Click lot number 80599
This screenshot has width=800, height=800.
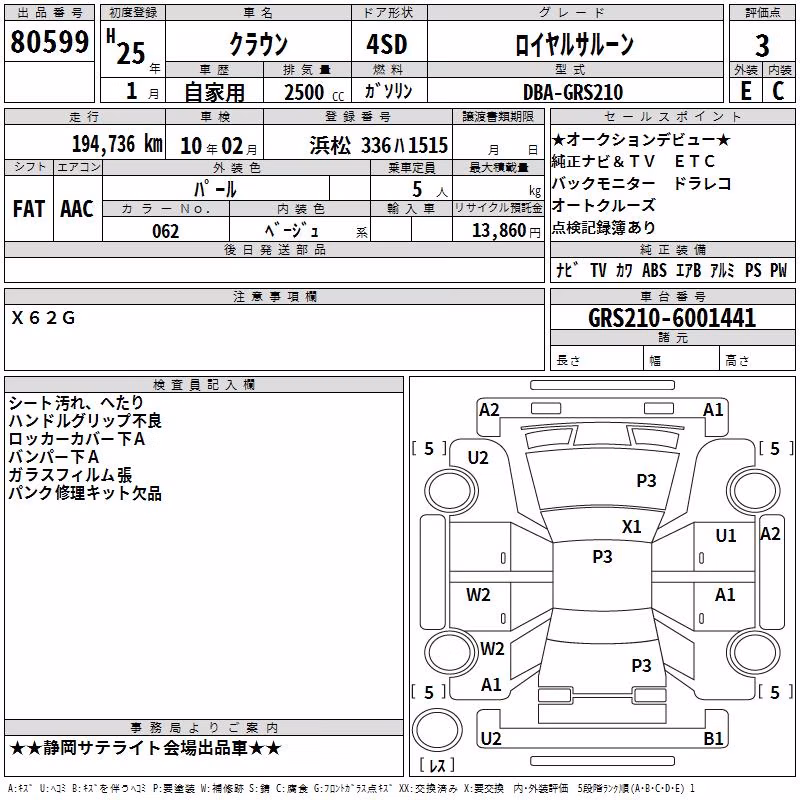[49, 42]
